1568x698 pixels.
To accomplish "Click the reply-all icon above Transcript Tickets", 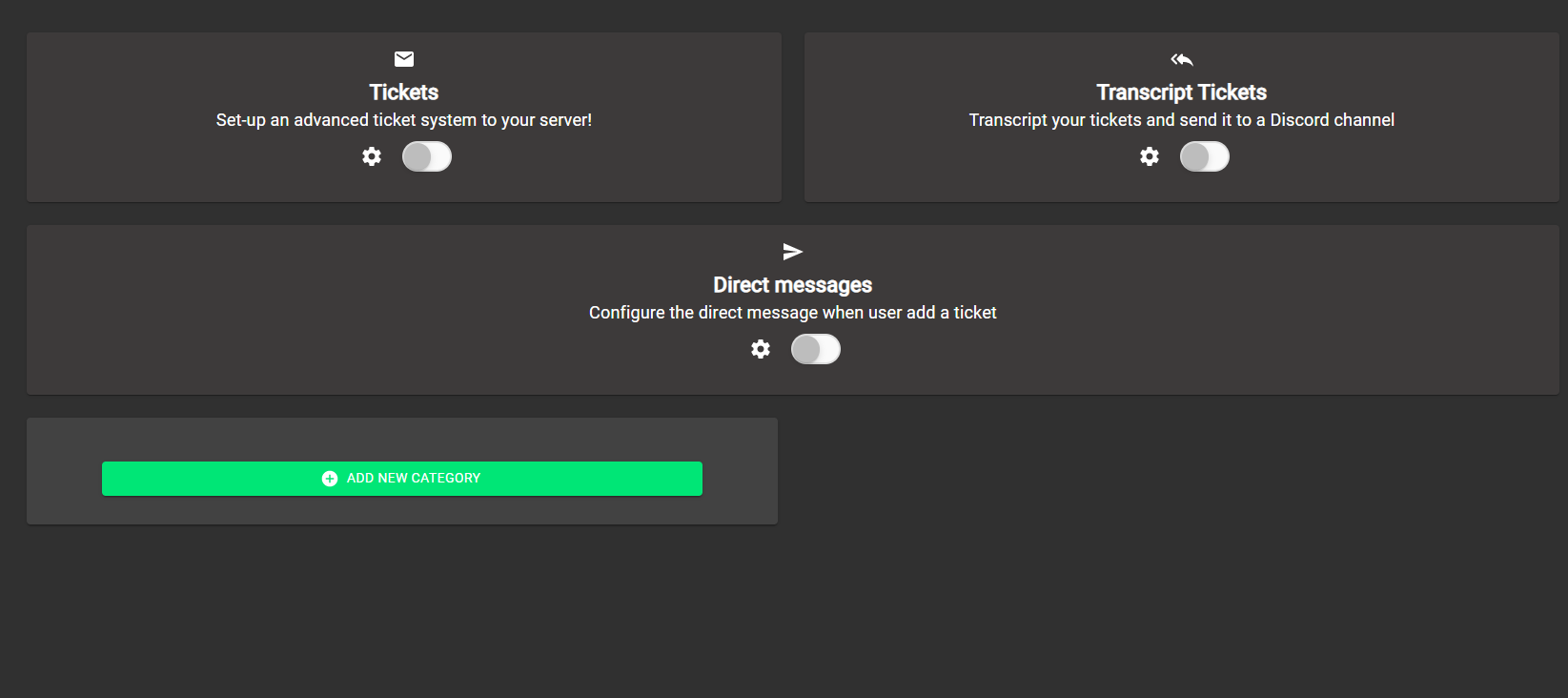I will [x=1182, y=59].
